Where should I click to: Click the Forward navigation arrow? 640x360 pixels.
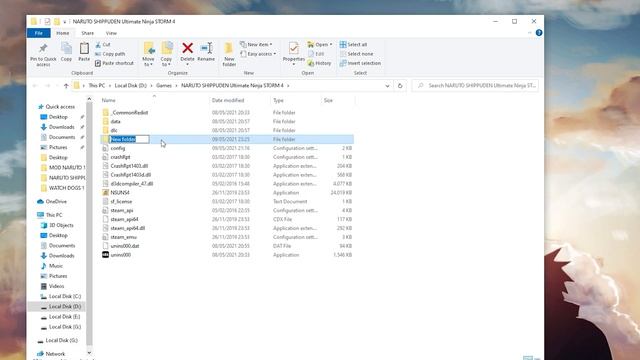pos(48,86)
